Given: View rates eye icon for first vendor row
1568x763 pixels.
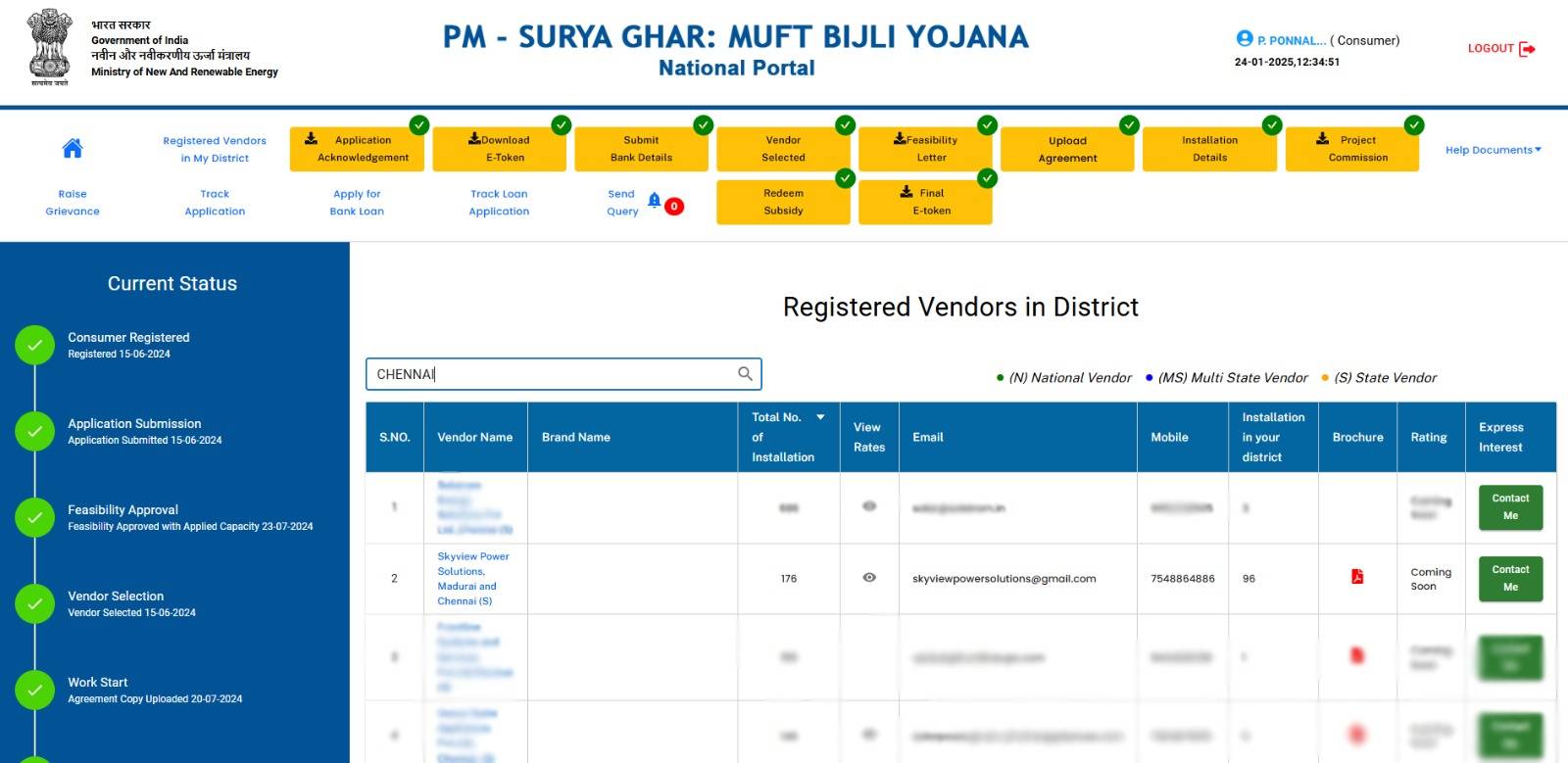Looking at the screenshot, I should coord(869,506).
